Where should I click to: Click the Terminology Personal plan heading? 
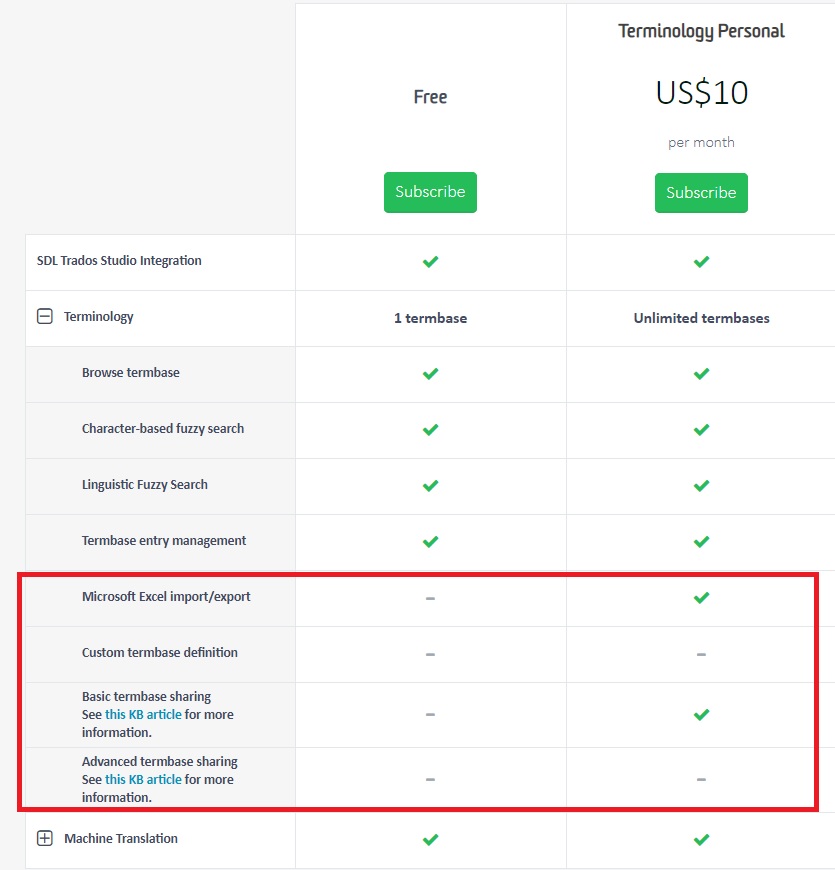click(x=701, y=31)
